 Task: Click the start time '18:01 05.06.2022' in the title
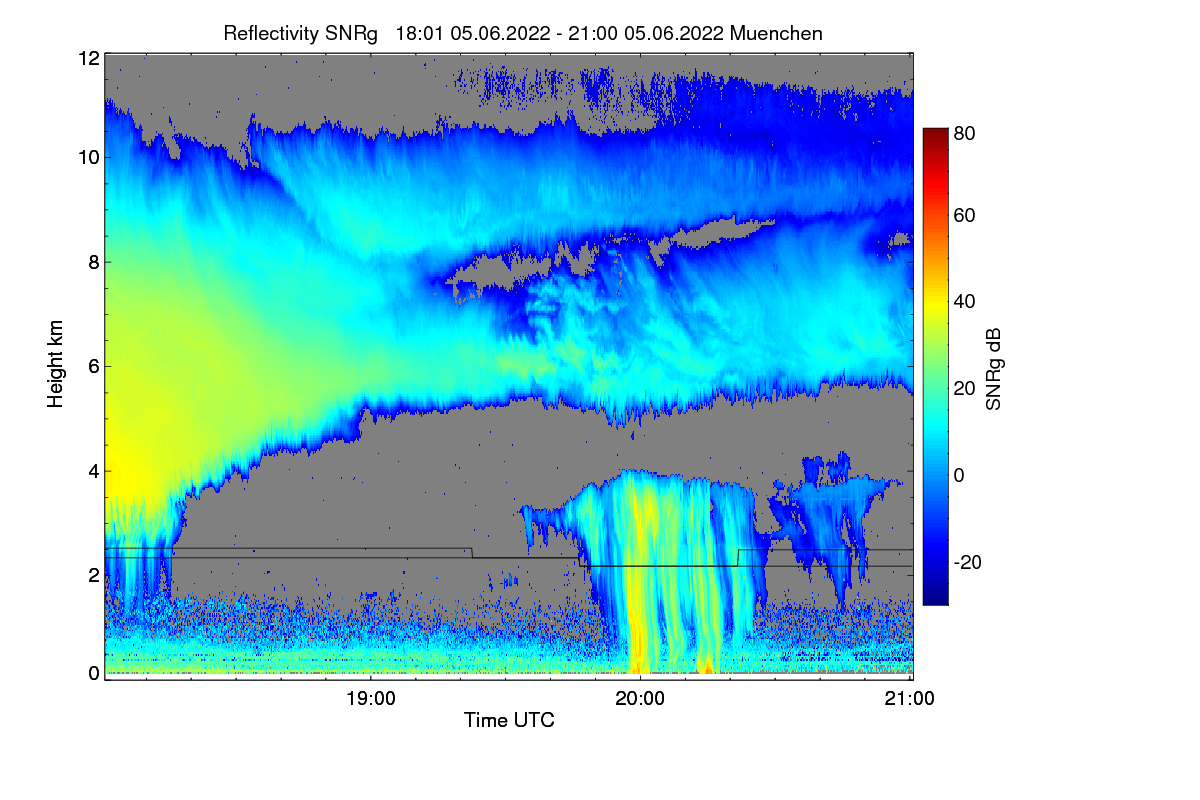[472, 33]
